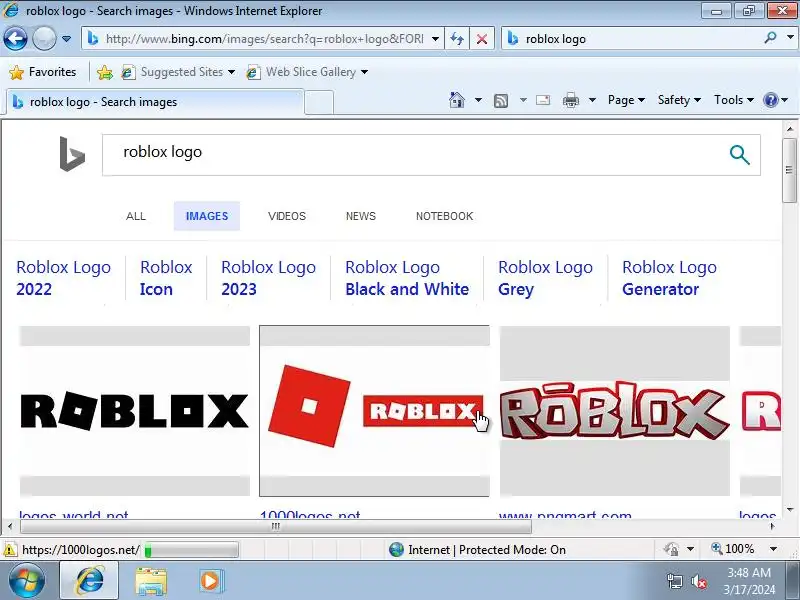Switch to the NEWS tab
Viewport: 800px width, 600px height.
pos(361,216)
